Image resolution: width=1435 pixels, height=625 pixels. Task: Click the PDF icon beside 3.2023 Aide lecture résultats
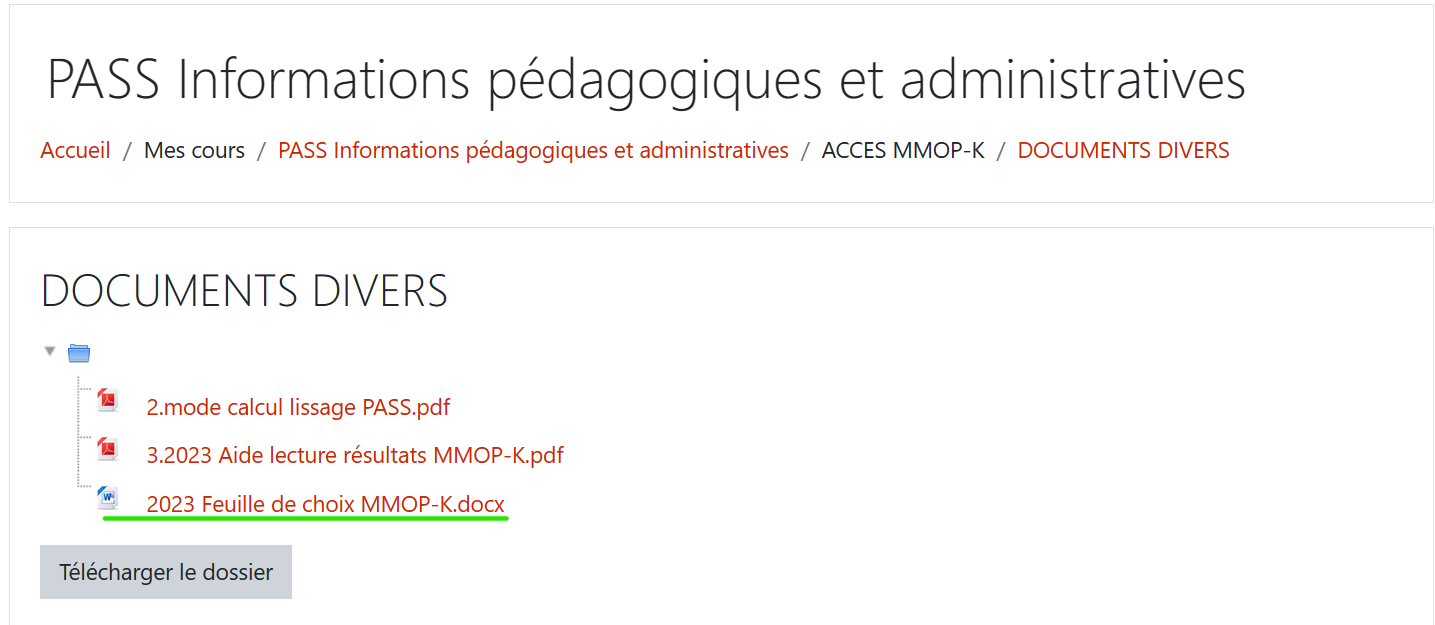coord(107,449)
